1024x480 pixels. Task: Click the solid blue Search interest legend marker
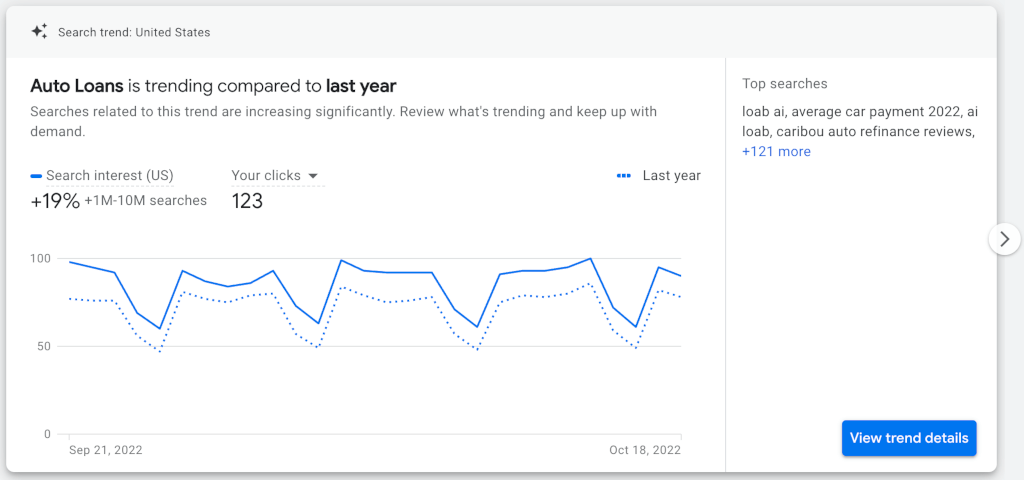point(36,176)
